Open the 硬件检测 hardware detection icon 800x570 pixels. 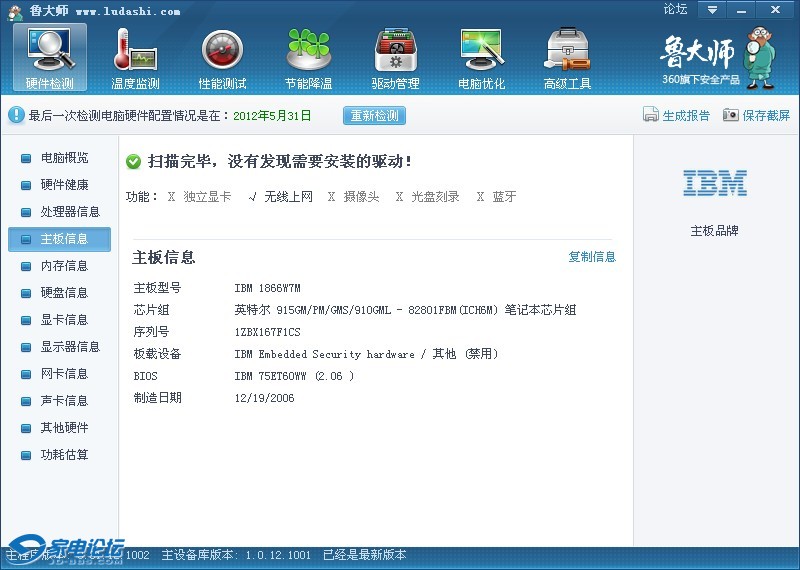[x=50, y=57]
